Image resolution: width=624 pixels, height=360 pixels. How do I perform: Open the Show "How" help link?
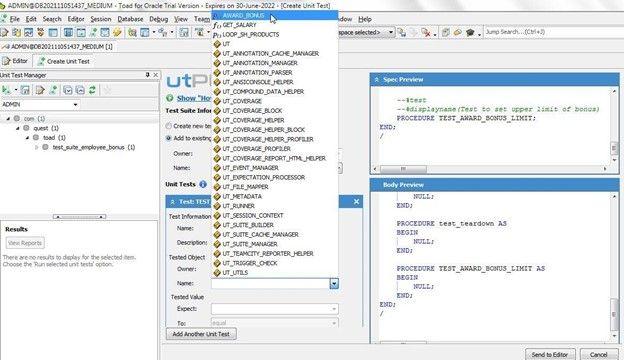pos(194,98)
